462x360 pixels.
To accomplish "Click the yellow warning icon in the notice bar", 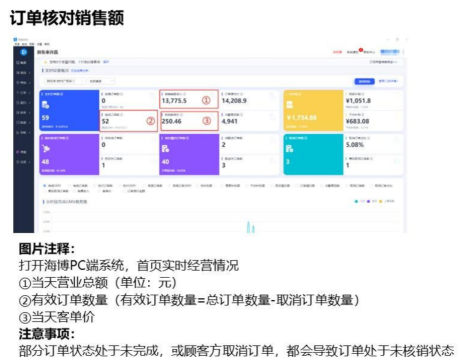I will click(x=46, y=62).
